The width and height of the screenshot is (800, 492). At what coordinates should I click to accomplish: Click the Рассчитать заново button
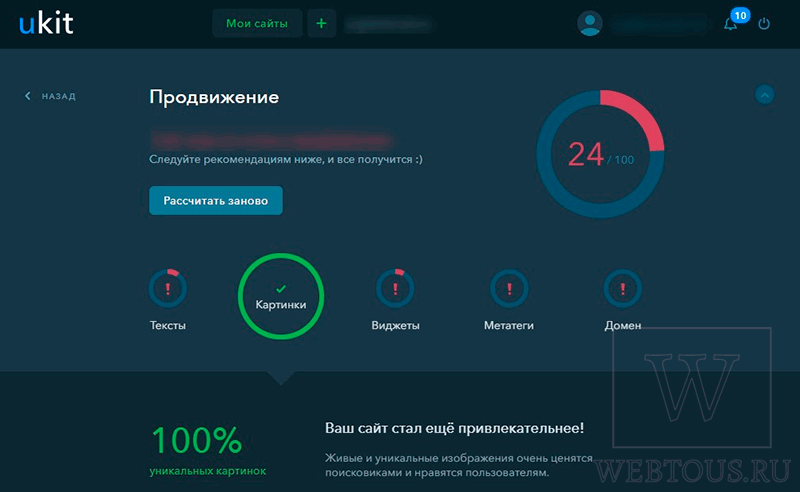tap(216, 201)
